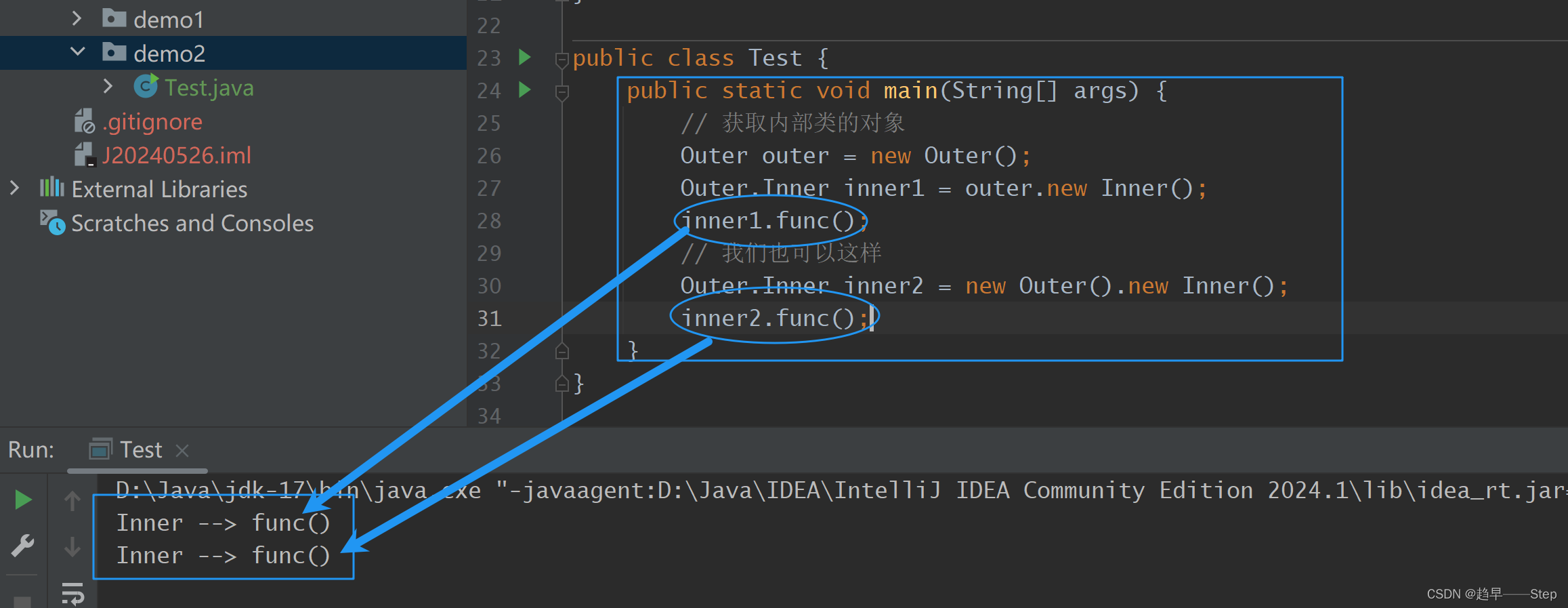This screenshot has width=1568, height=608.
Task: Click the demo2 folder icon
Action: 114,52
